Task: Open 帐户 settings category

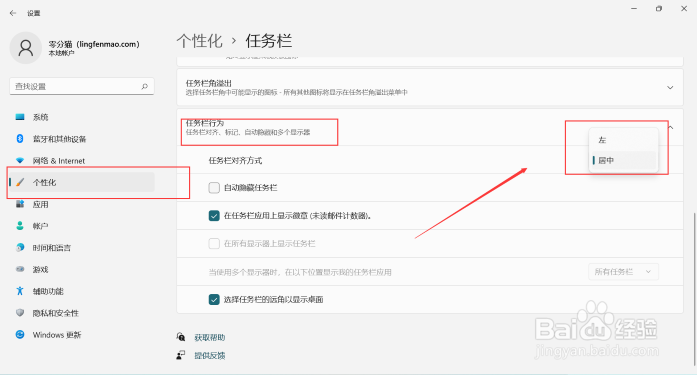Action: [82, 226]
